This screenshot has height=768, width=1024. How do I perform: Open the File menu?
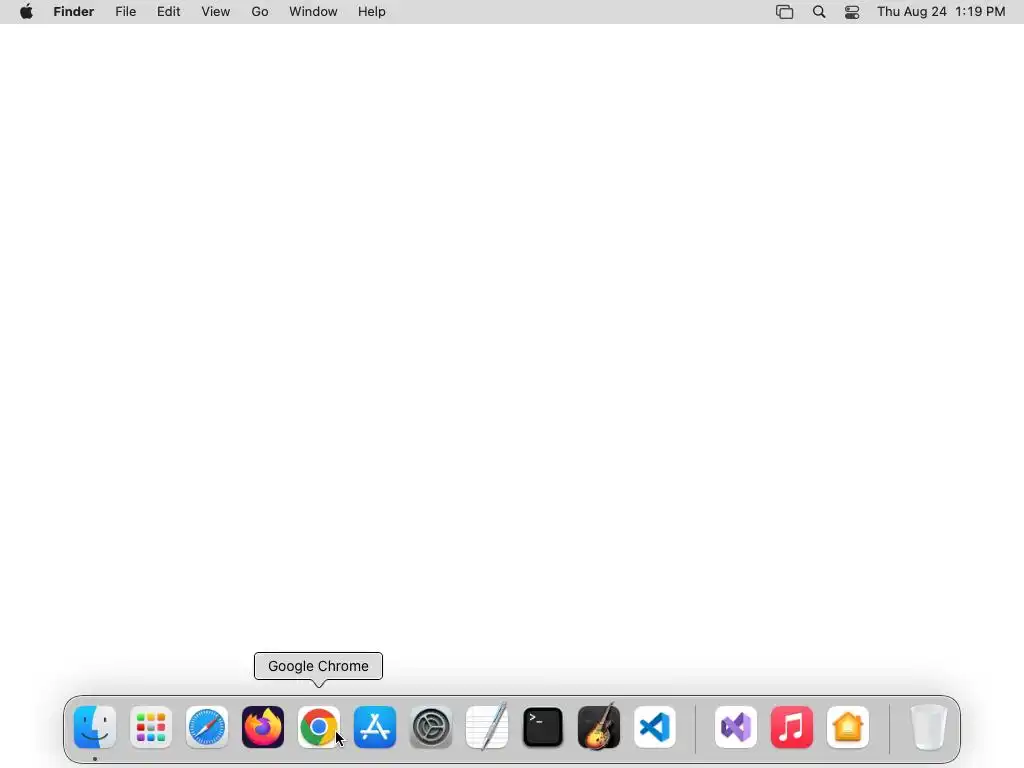coord(125,12)
